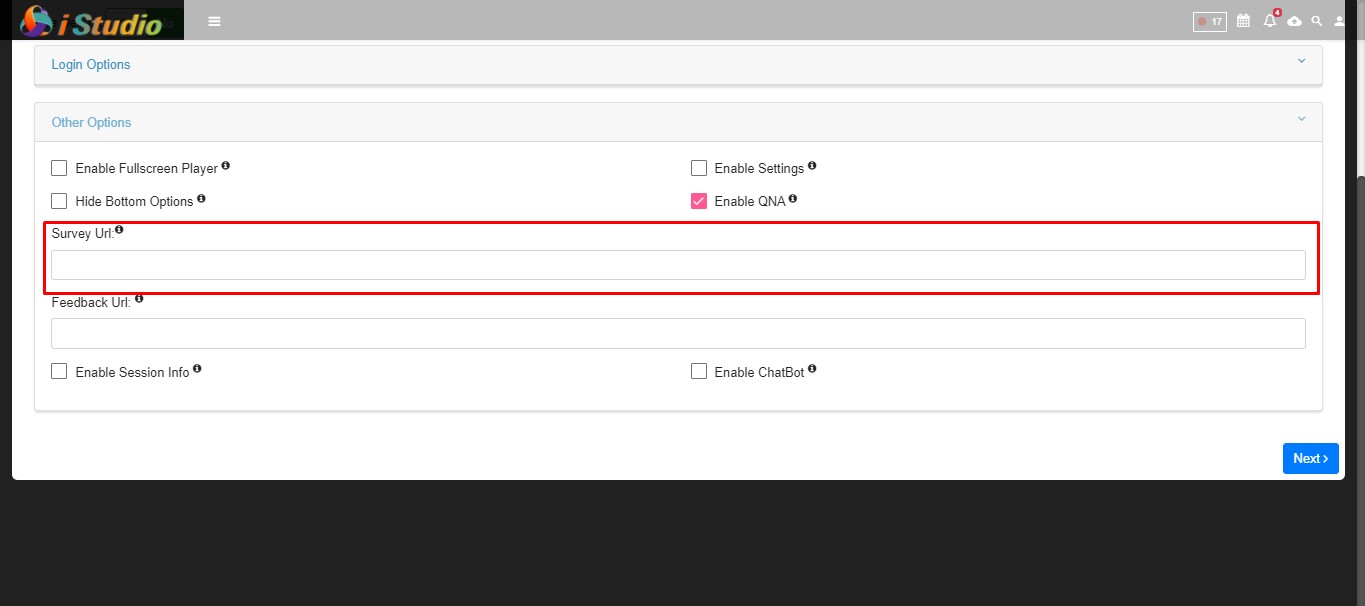The height and width of the screenshot is (606, 1365).
Task: Show info icon next to Survey Url
Action: point(120,230)
